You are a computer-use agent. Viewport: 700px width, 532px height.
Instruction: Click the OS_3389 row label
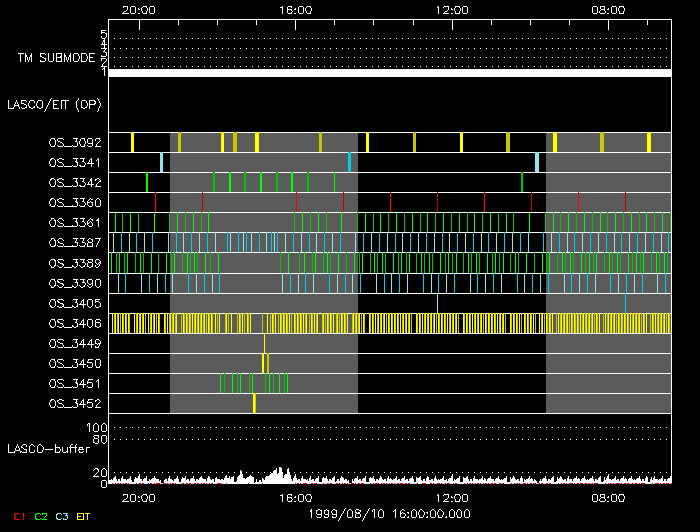74,263
